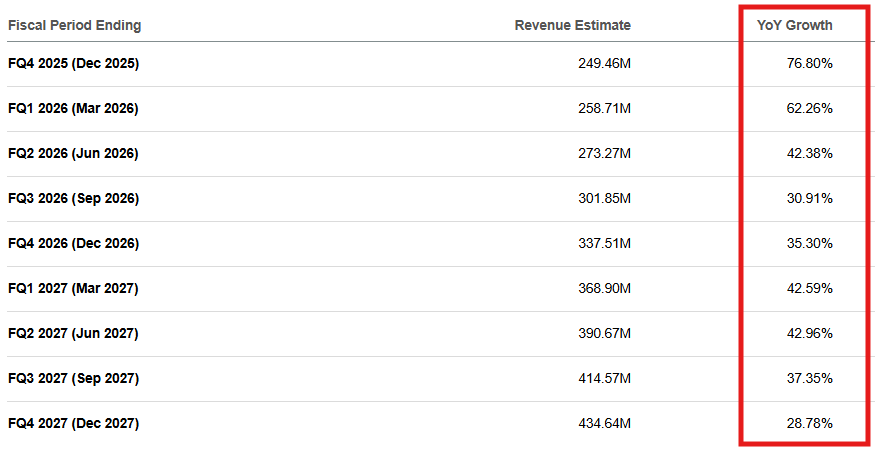Select the FQ1 2027 (Mar 2027) row label
This screenshot has width=875, height=450.
[73, 289]
